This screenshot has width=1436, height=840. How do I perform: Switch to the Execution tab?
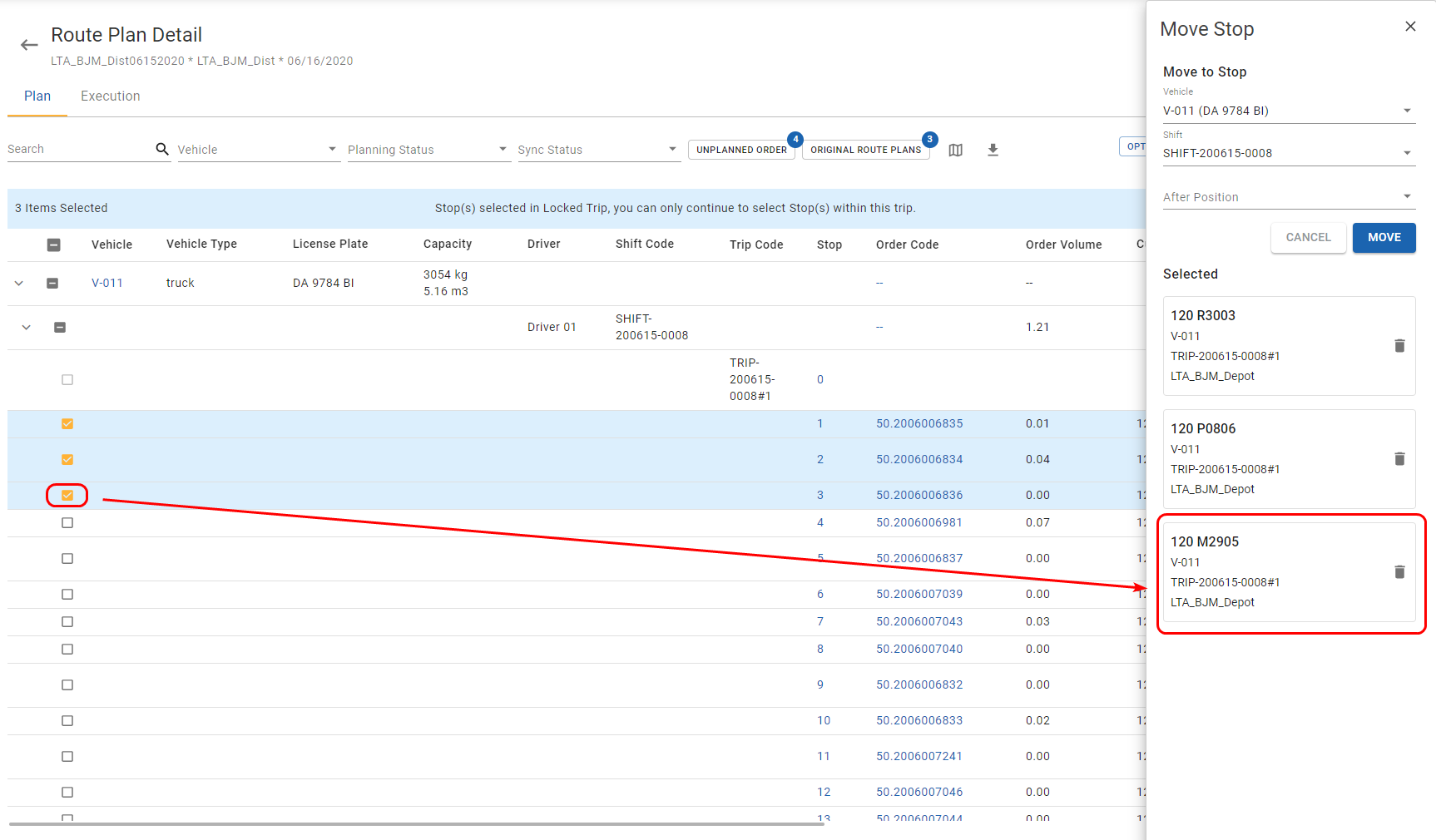pyautogui.click(x=111, y=96)
